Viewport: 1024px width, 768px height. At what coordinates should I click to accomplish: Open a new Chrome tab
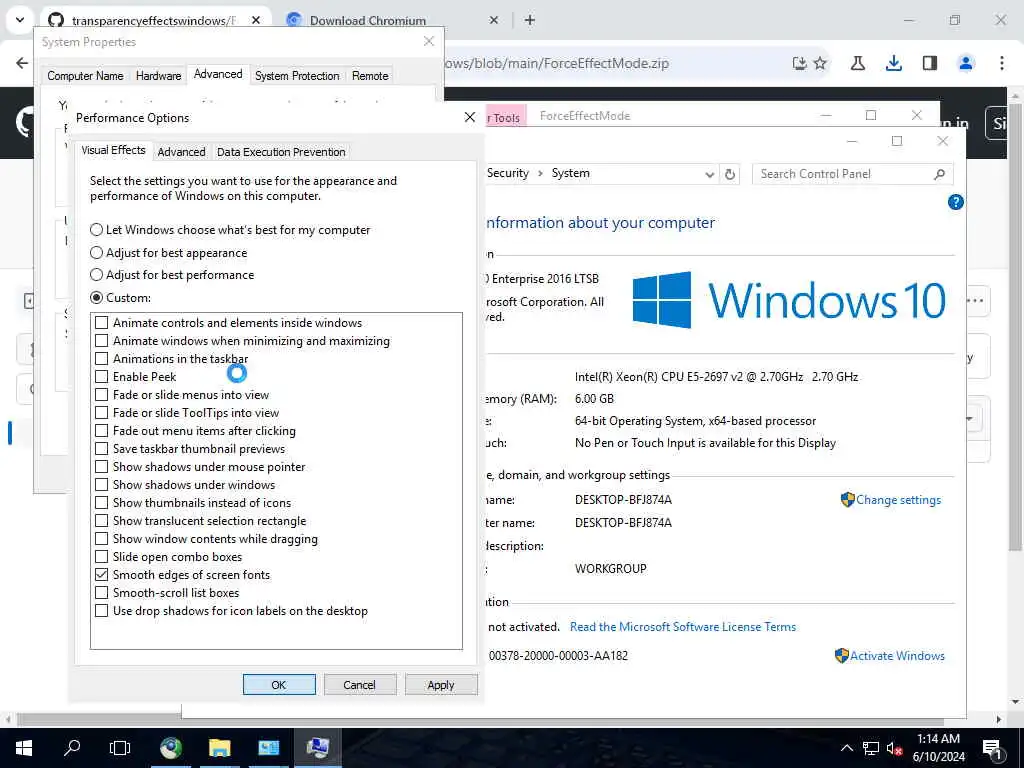click(x=530, y=20)
